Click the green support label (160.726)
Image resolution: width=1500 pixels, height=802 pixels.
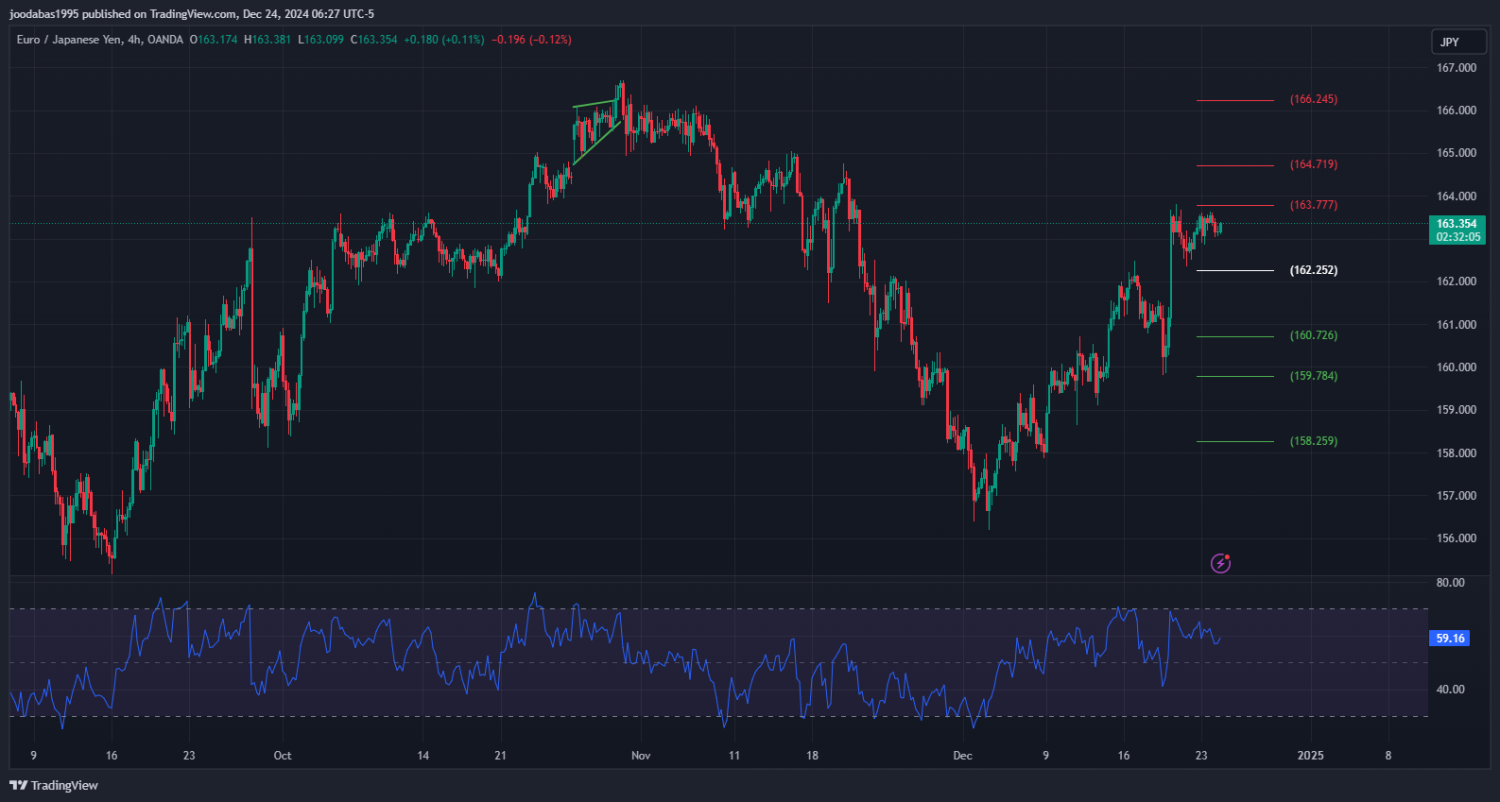[x=1313, y=336]
